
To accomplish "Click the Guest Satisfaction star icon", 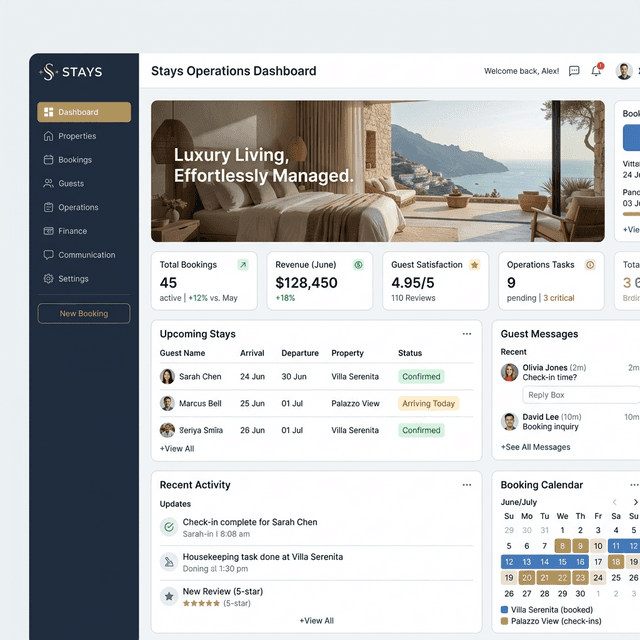I will tap(474, 265).
